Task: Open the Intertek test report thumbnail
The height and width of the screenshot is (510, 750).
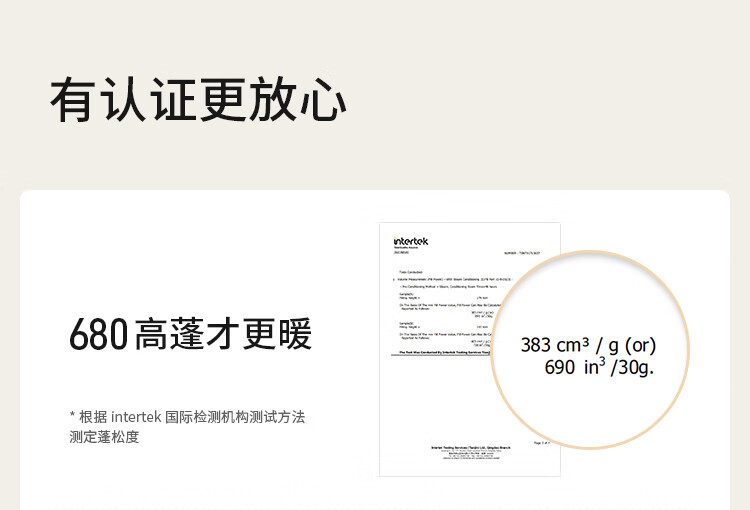Action: coord(469,349)
